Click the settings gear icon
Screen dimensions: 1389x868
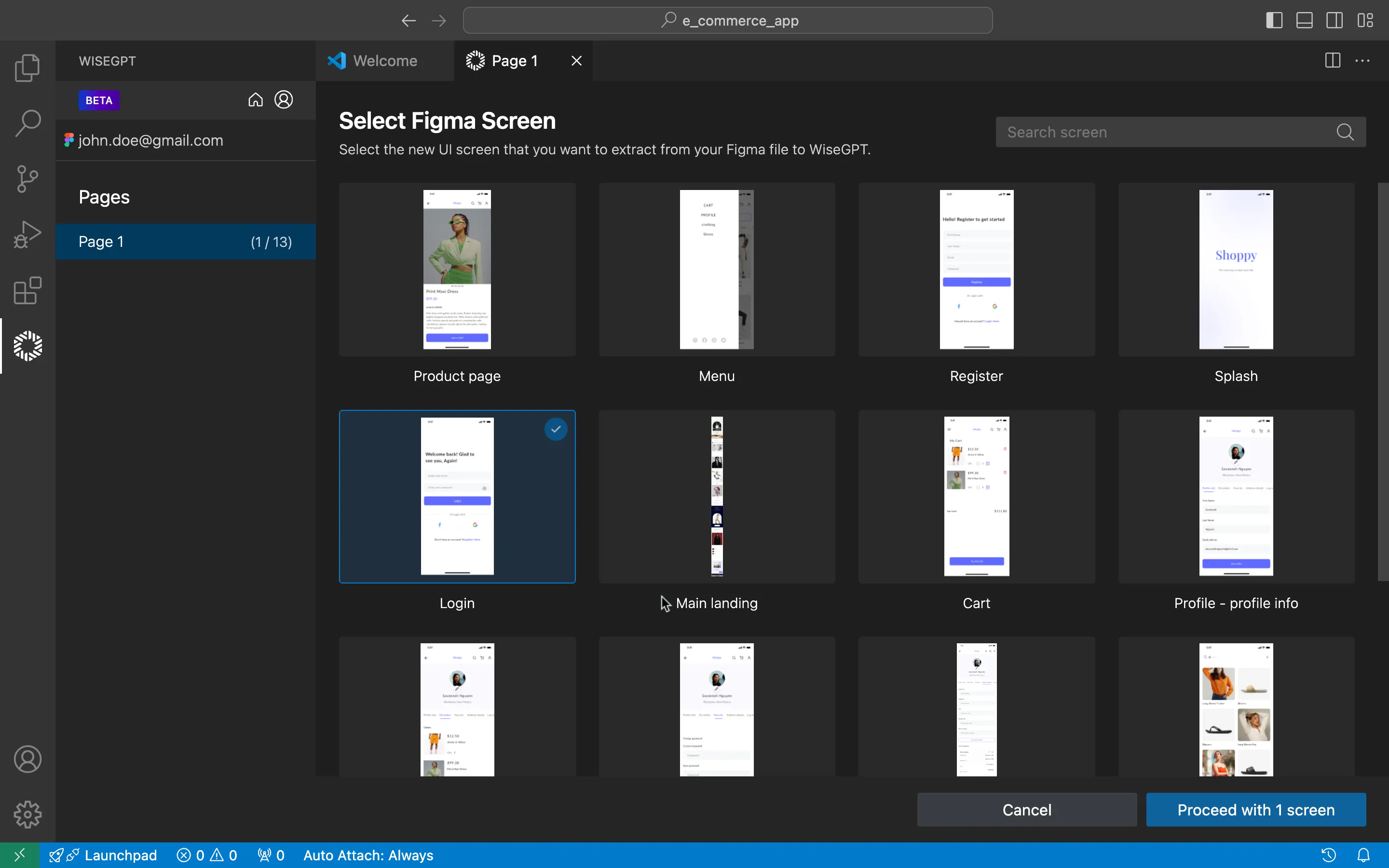pyautogui.click(x=27, y=814)
